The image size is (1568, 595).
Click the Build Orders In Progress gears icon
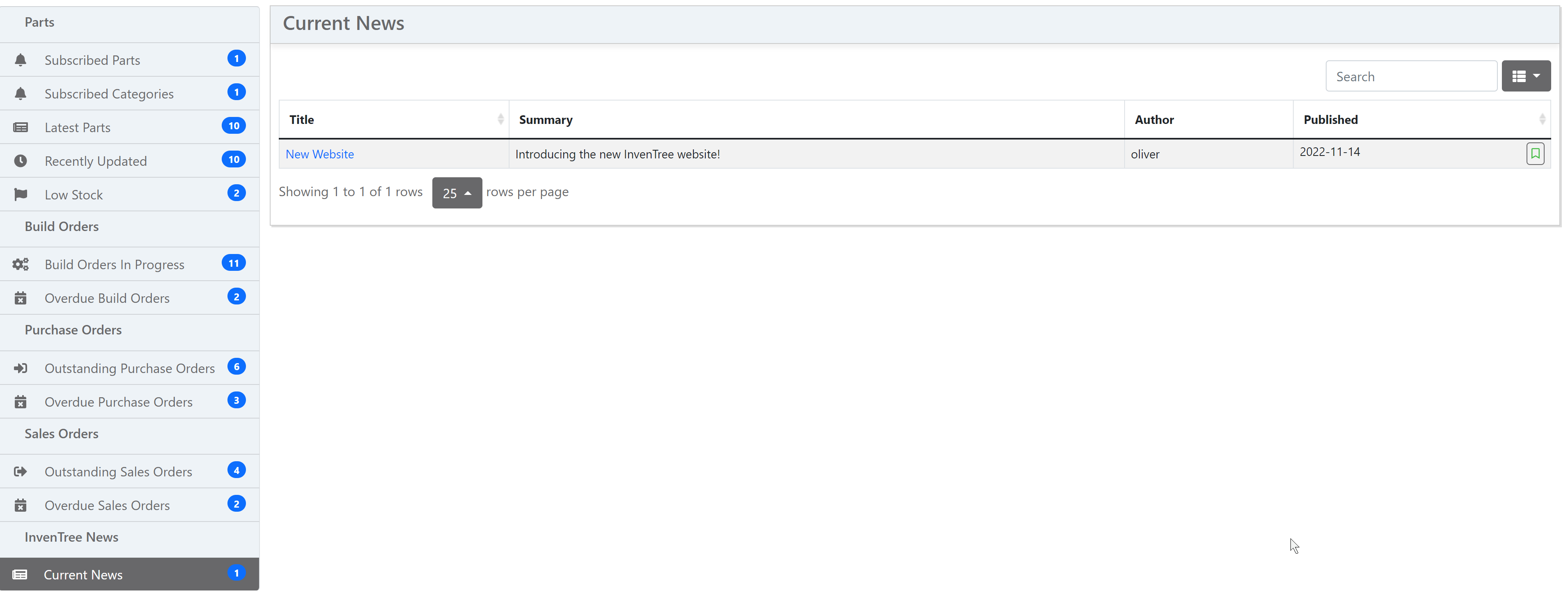[x=20, y=264]
